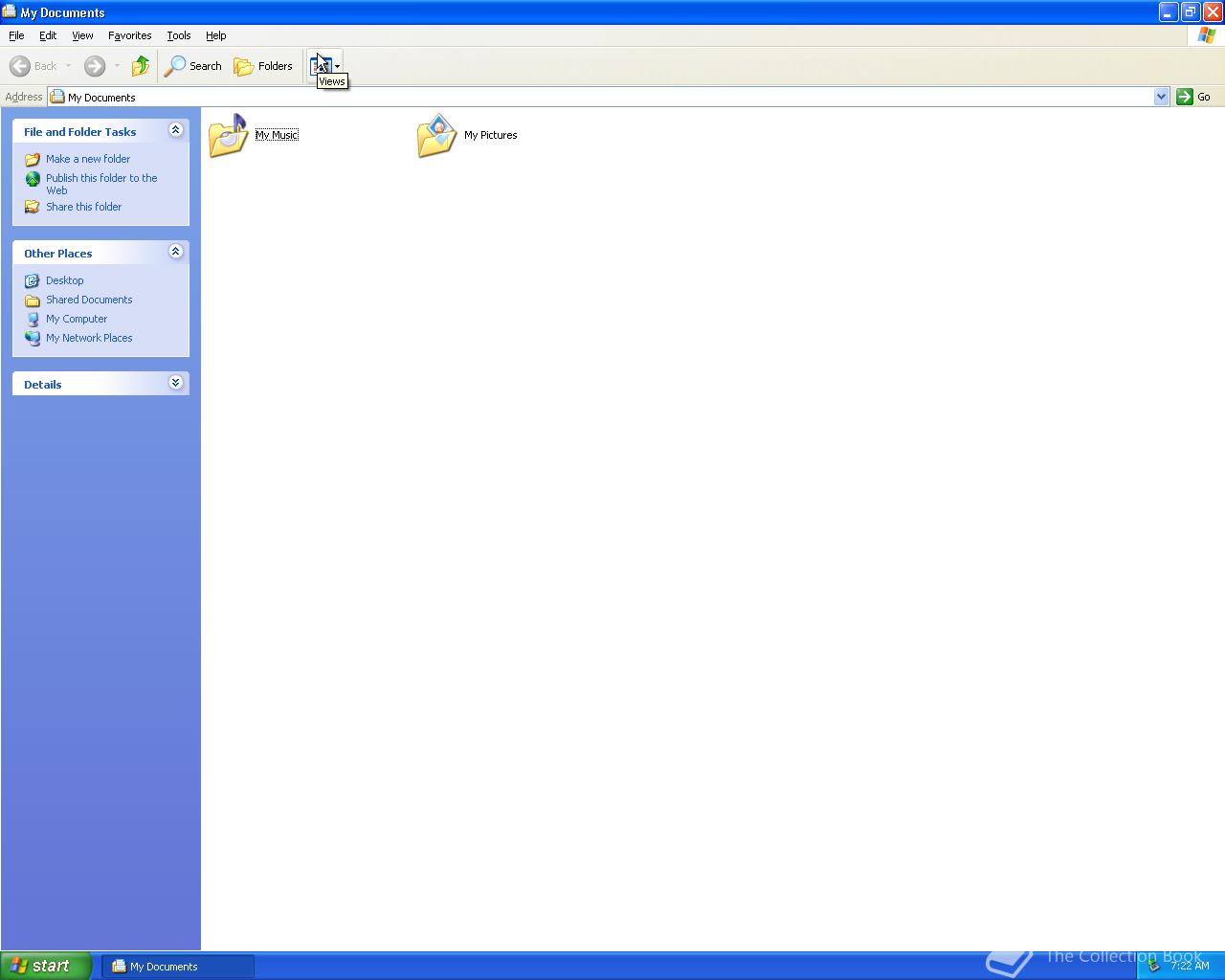
Task: Click Make a new folder link
Action: point(88,159)
